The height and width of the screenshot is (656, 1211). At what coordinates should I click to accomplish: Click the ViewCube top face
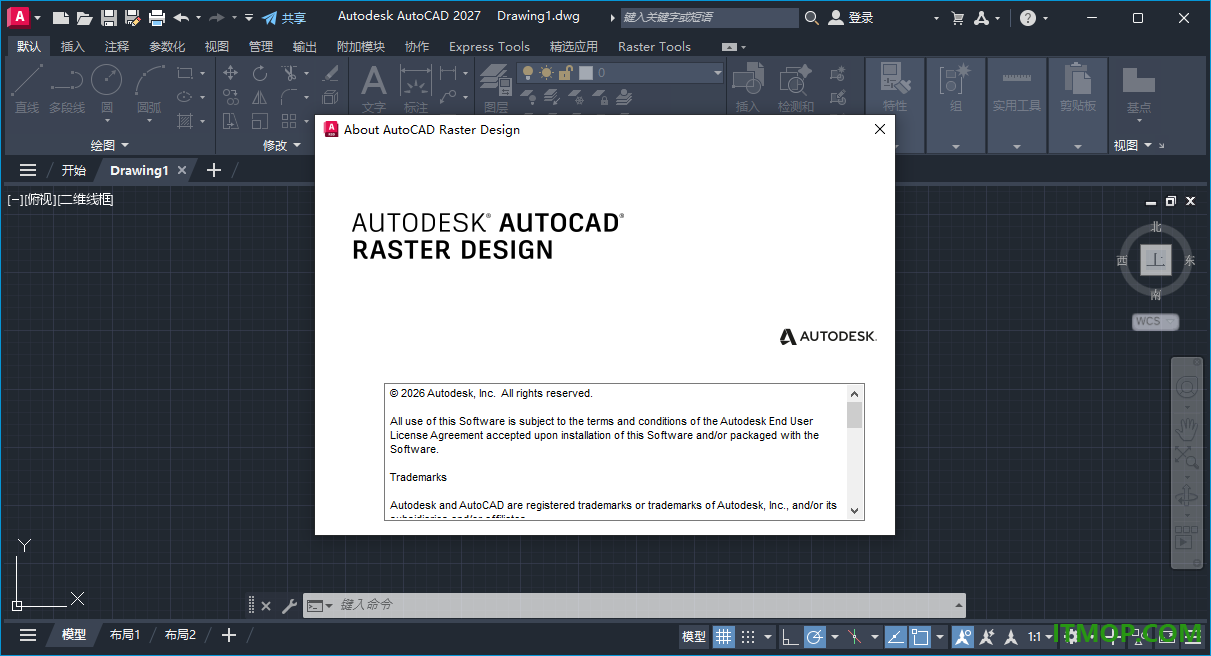(x=1156, y=260)
